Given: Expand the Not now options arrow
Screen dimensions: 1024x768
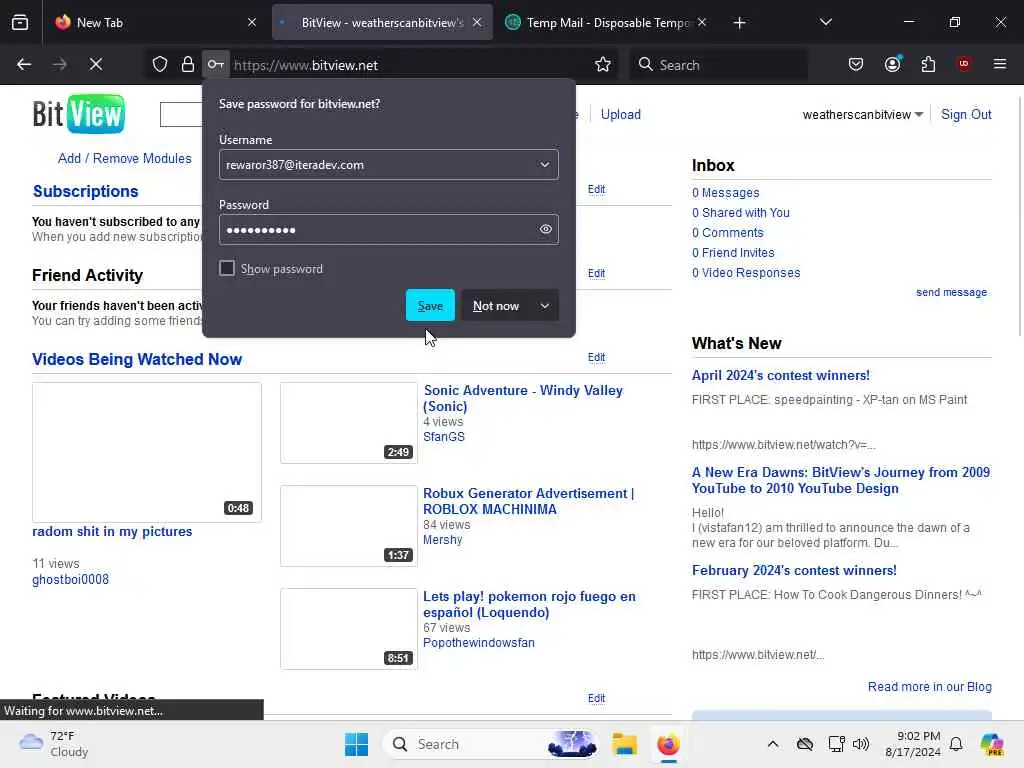Looking at the screenshot, I should pos(545,306).
